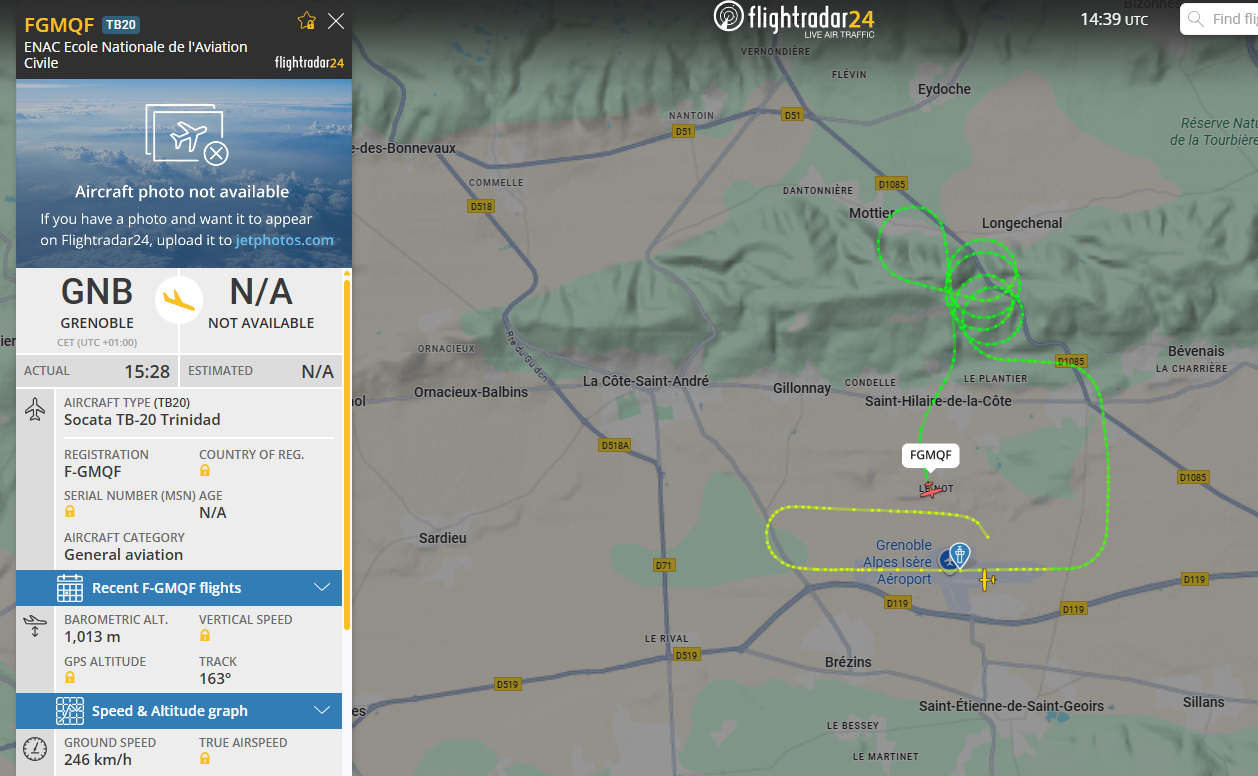The image size is (1258, 776).
Task: Click the Recent F-GMQF flights calendar icon
Action: [x=70, y=588]
